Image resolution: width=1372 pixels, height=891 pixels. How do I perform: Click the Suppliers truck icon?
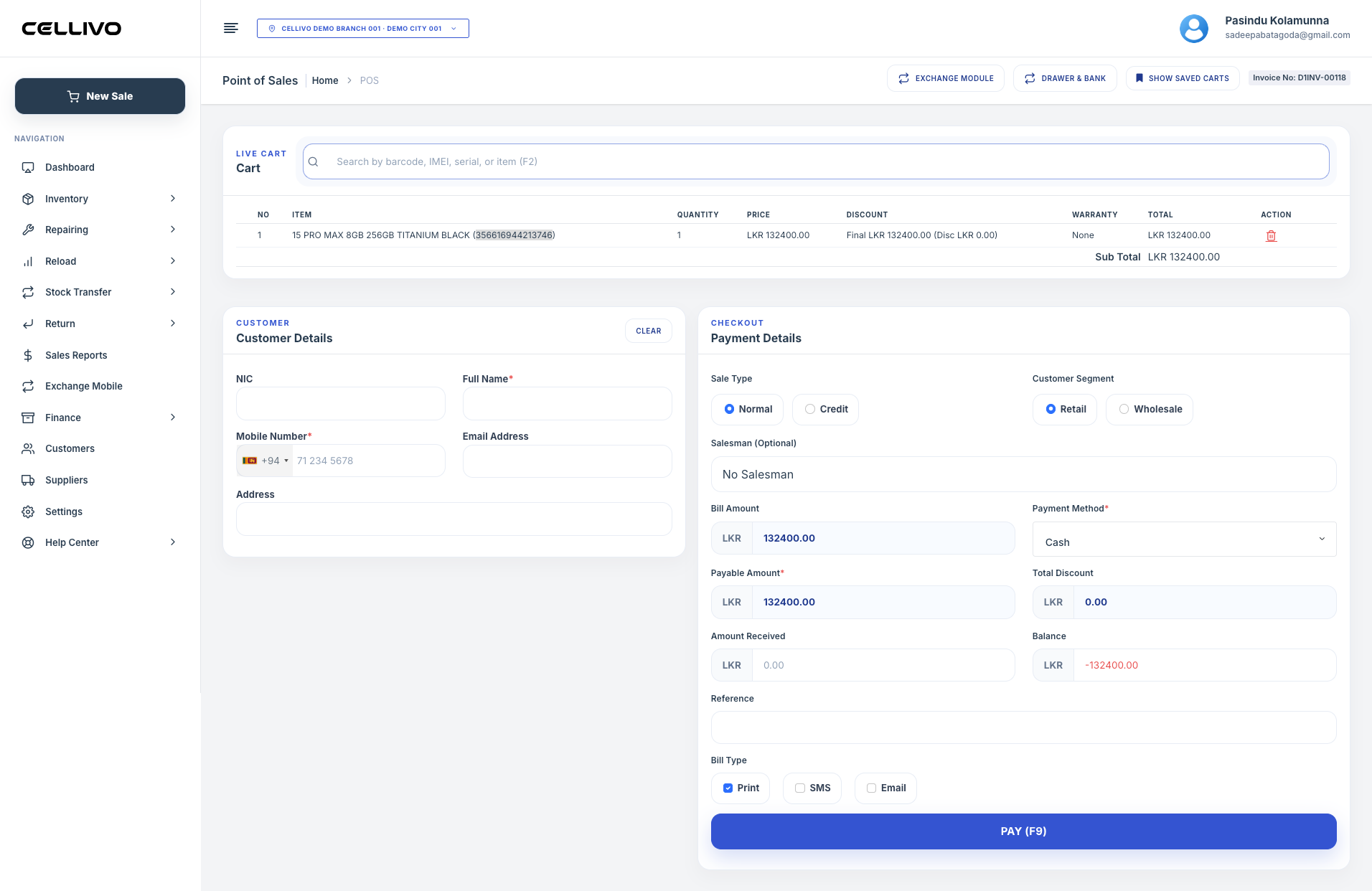pos(28,480)
